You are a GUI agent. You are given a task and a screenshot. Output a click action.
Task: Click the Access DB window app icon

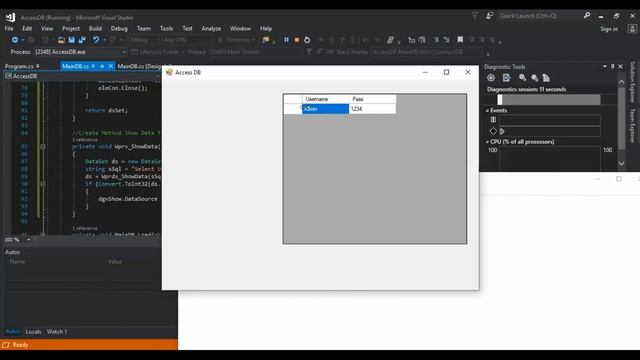click(x=169, y=72)
